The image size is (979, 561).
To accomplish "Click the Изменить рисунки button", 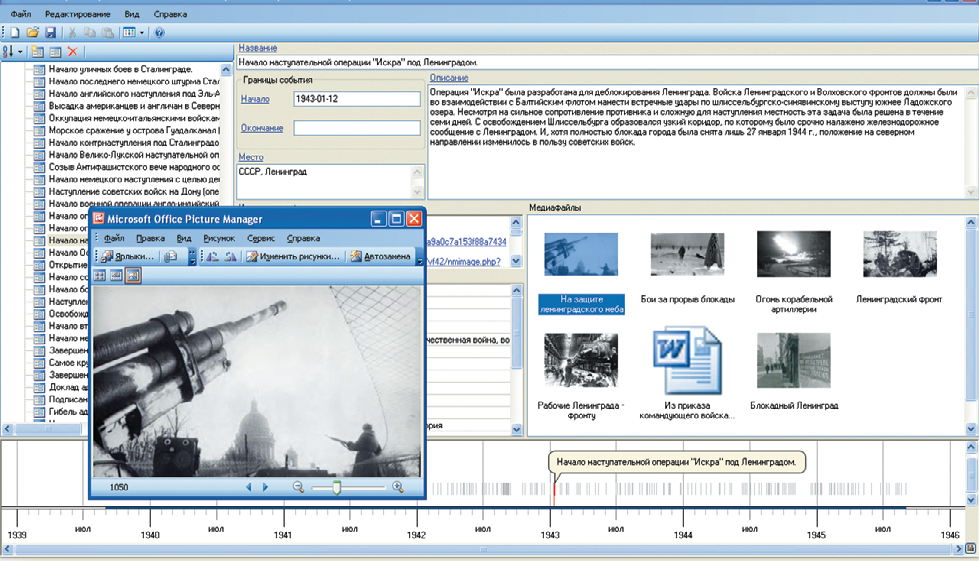I will point(293,257).
